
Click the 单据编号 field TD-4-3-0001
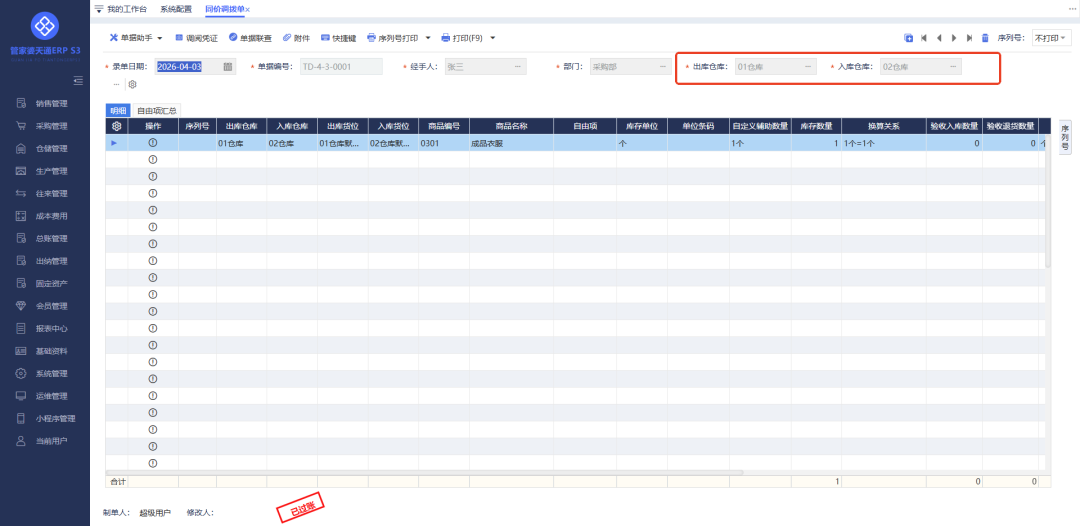341,67
